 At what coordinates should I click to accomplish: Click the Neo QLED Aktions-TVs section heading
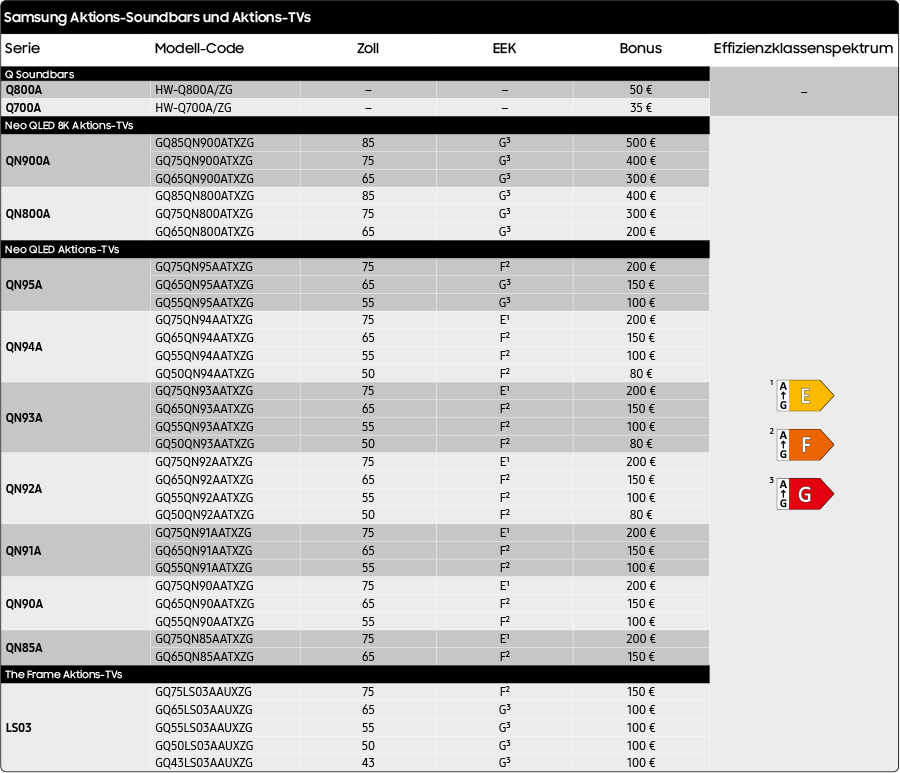[62, 249]
